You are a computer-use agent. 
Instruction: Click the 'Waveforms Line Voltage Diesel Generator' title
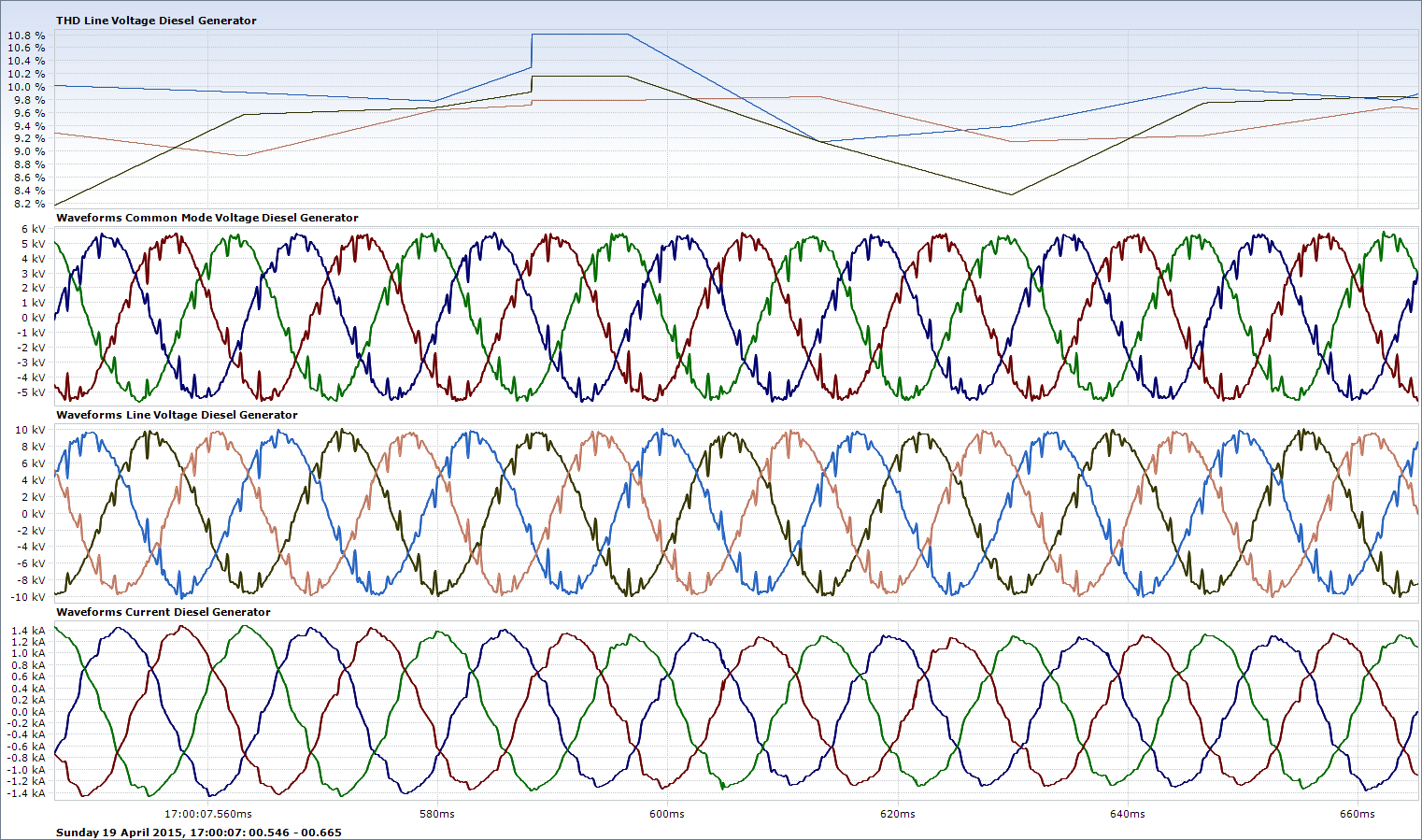point(177,415)
